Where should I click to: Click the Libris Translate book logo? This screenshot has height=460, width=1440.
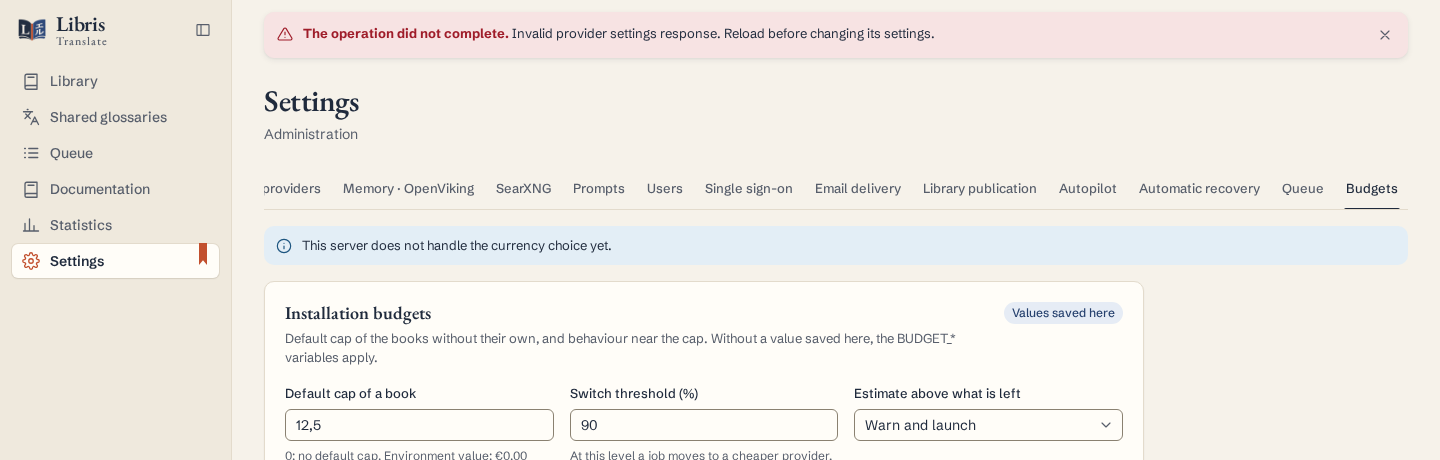coord(32,30)
